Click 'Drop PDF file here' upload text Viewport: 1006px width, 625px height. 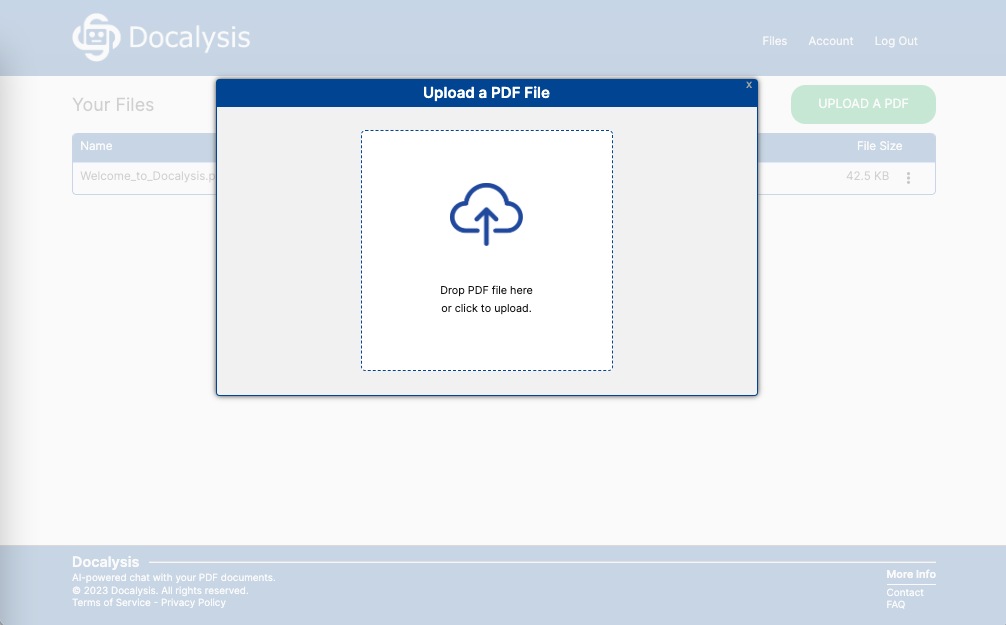(486, 290)
